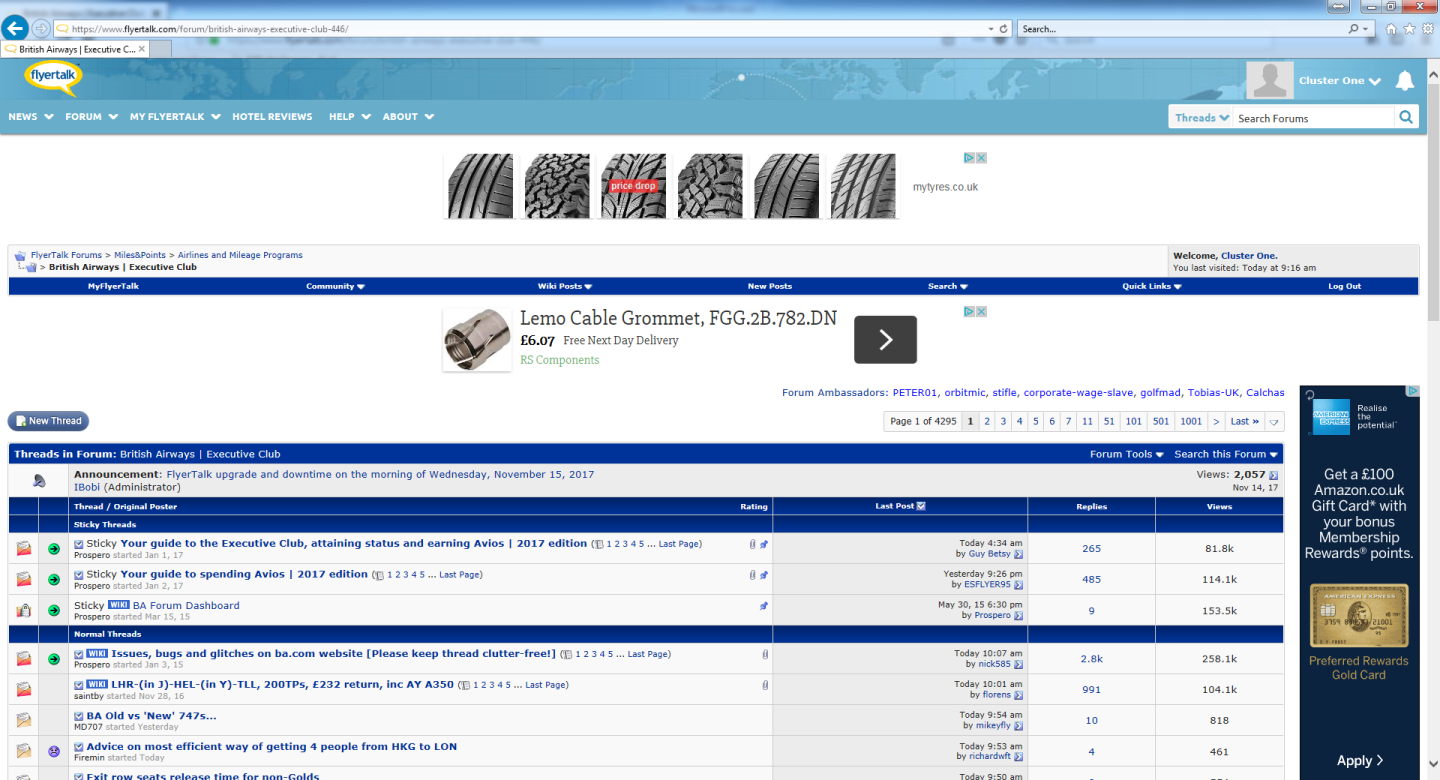The width and height of the screenshot is (1440, 780).
Task: Open the Cluster One account dropdown
Action: (x=1340, y=81)
